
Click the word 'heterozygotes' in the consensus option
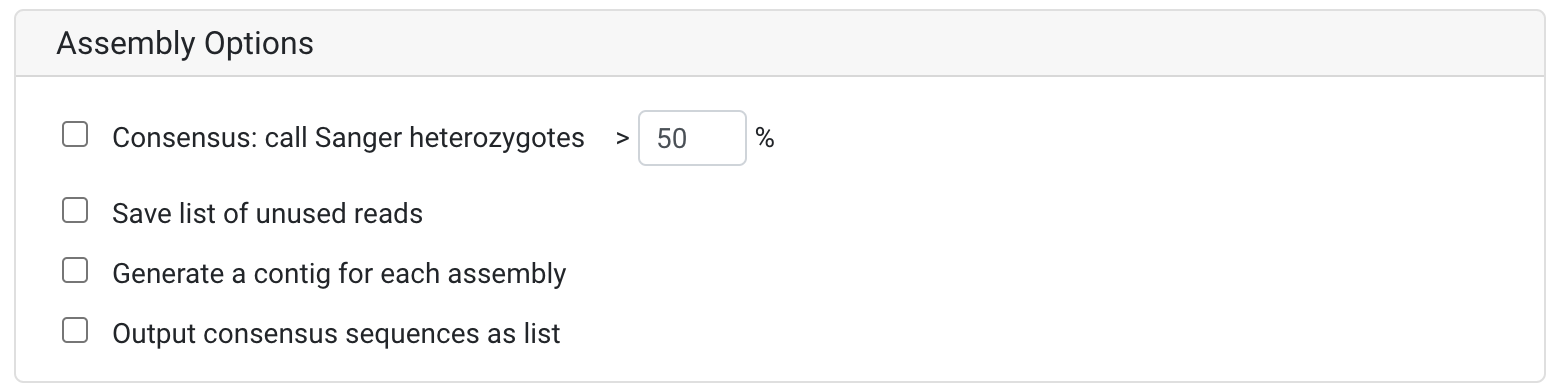(x=497, y=138)
